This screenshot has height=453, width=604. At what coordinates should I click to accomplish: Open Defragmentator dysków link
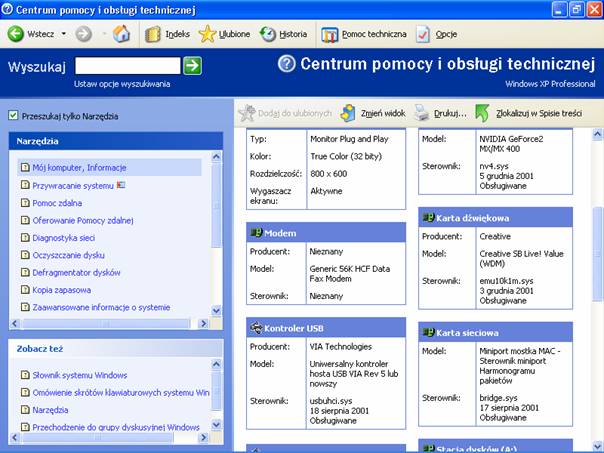click(x=76, y=272)
